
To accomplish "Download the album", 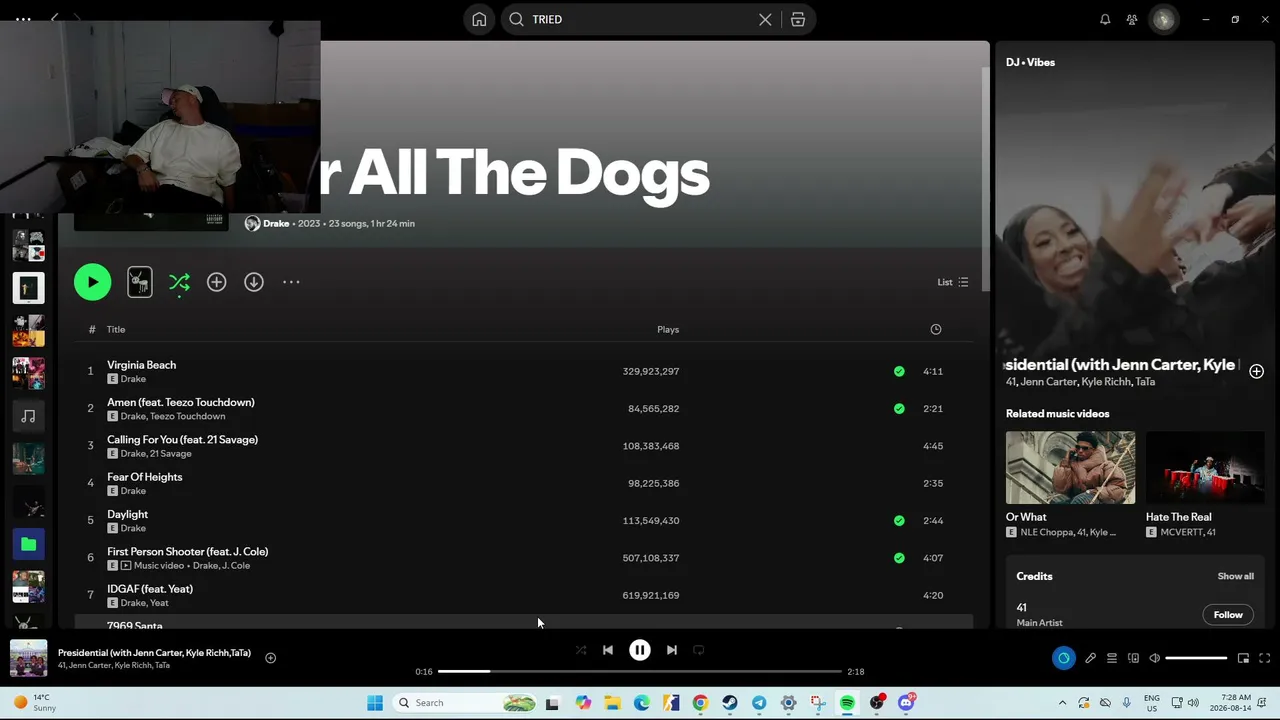I will point(254,282).
